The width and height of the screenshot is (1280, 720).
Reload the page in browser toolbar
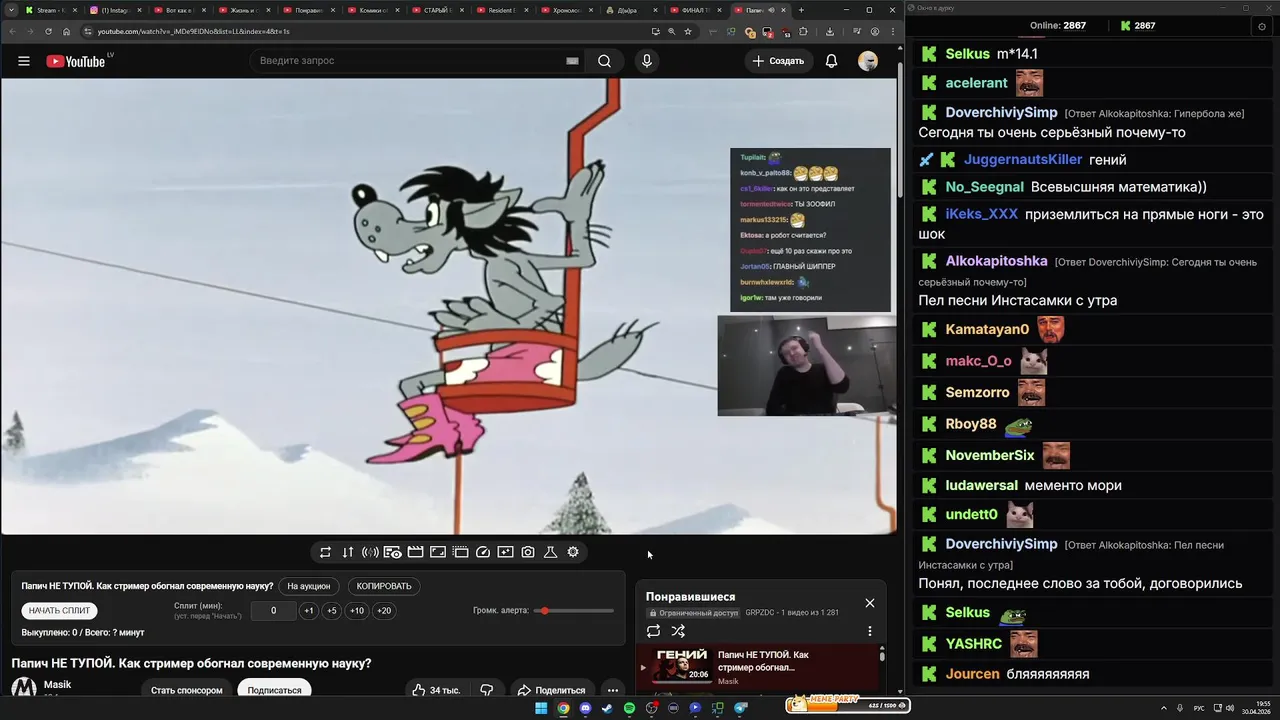(48, 31)
